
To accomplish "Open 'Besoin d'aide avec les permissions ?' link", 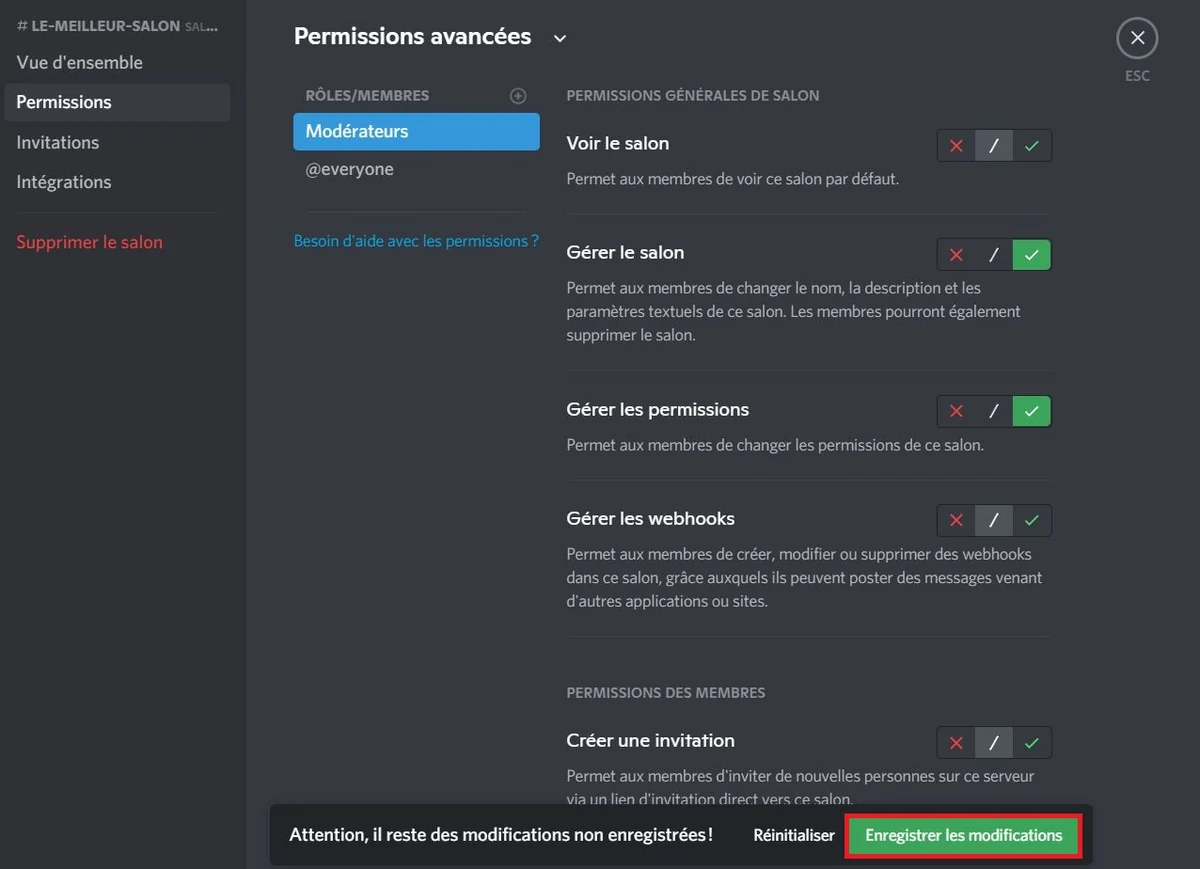I will coord(416,241).
